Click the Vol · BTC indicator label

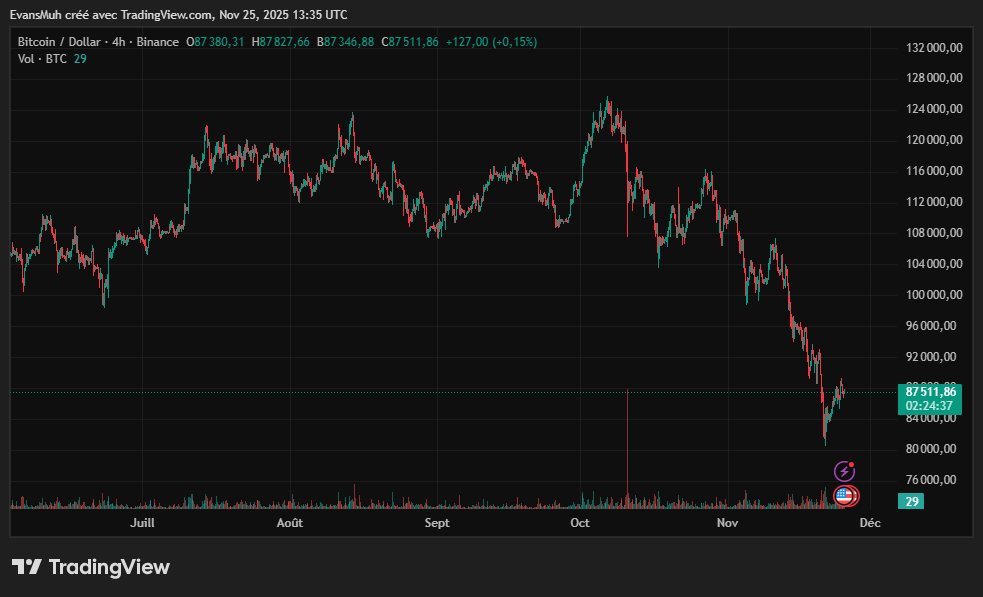(x=42, y=59)
